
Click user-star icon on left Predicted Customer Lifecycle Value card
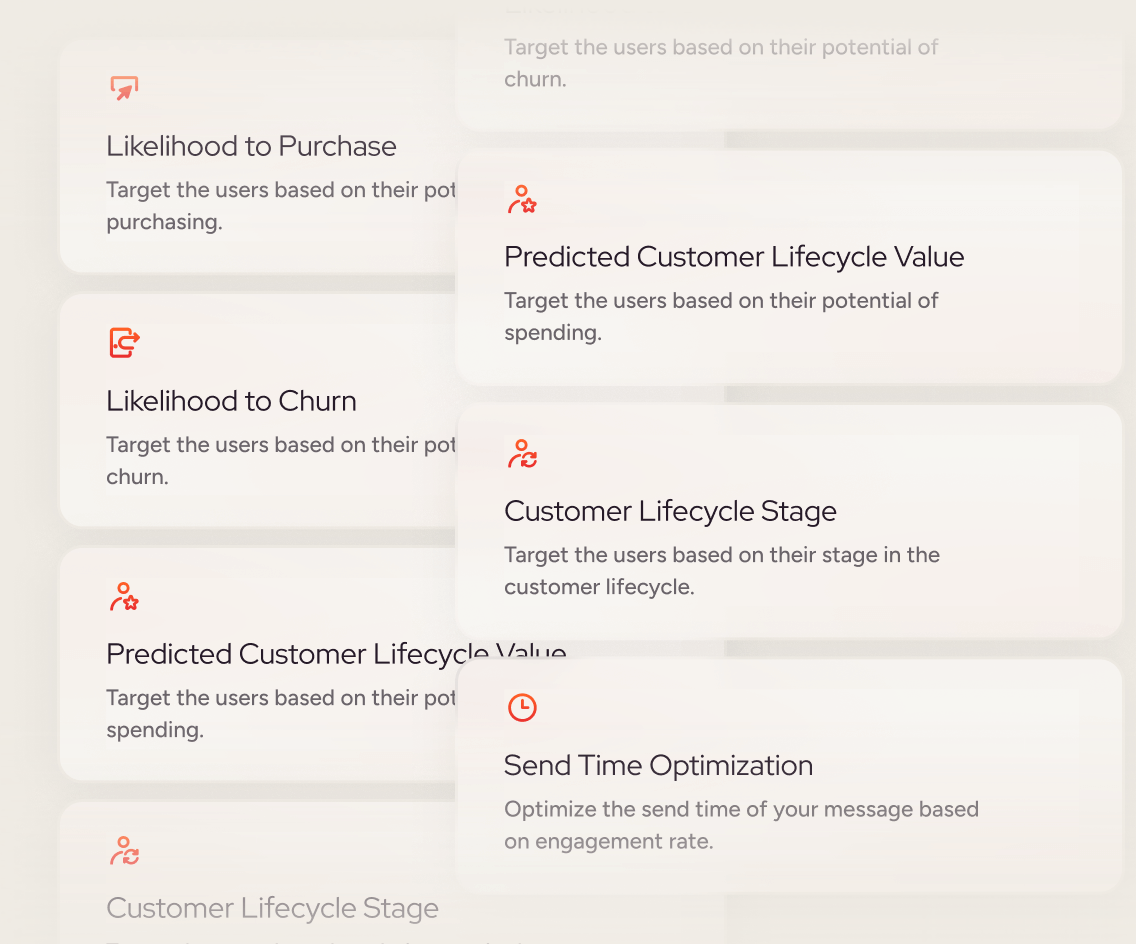[x=124, y=597]
